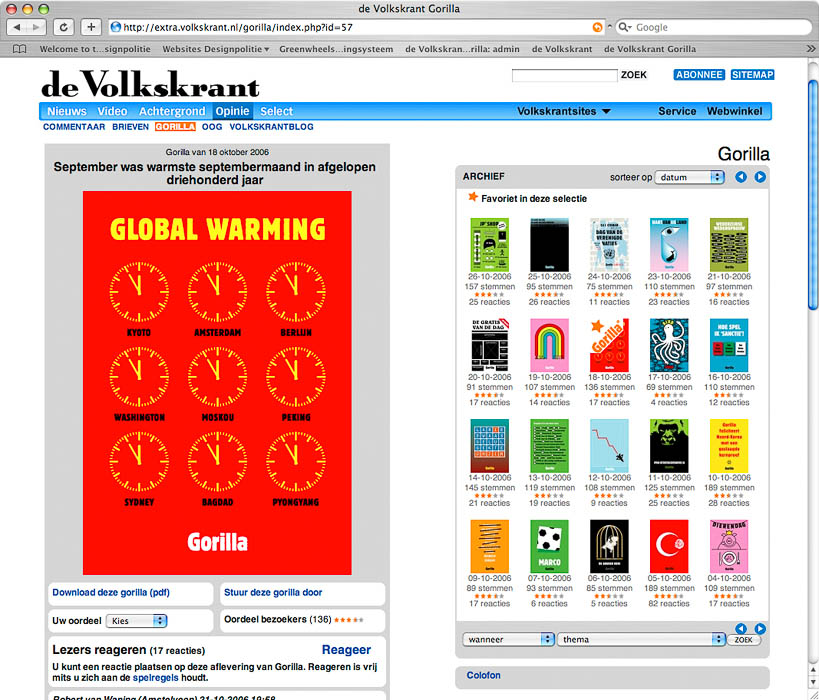
Task: Click Oordeel bezoekers (136) star rating
Action: [x=349, y=620]
